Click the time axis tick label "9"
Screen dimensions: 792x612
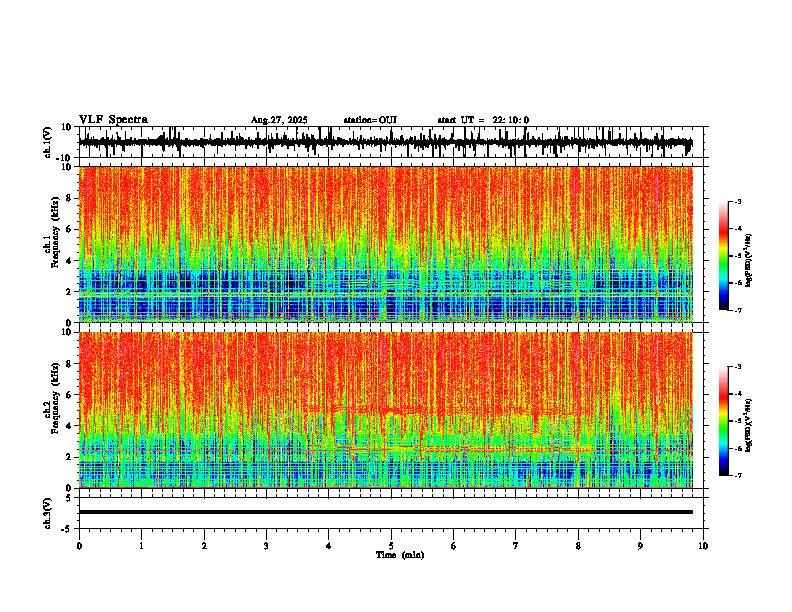640,546
